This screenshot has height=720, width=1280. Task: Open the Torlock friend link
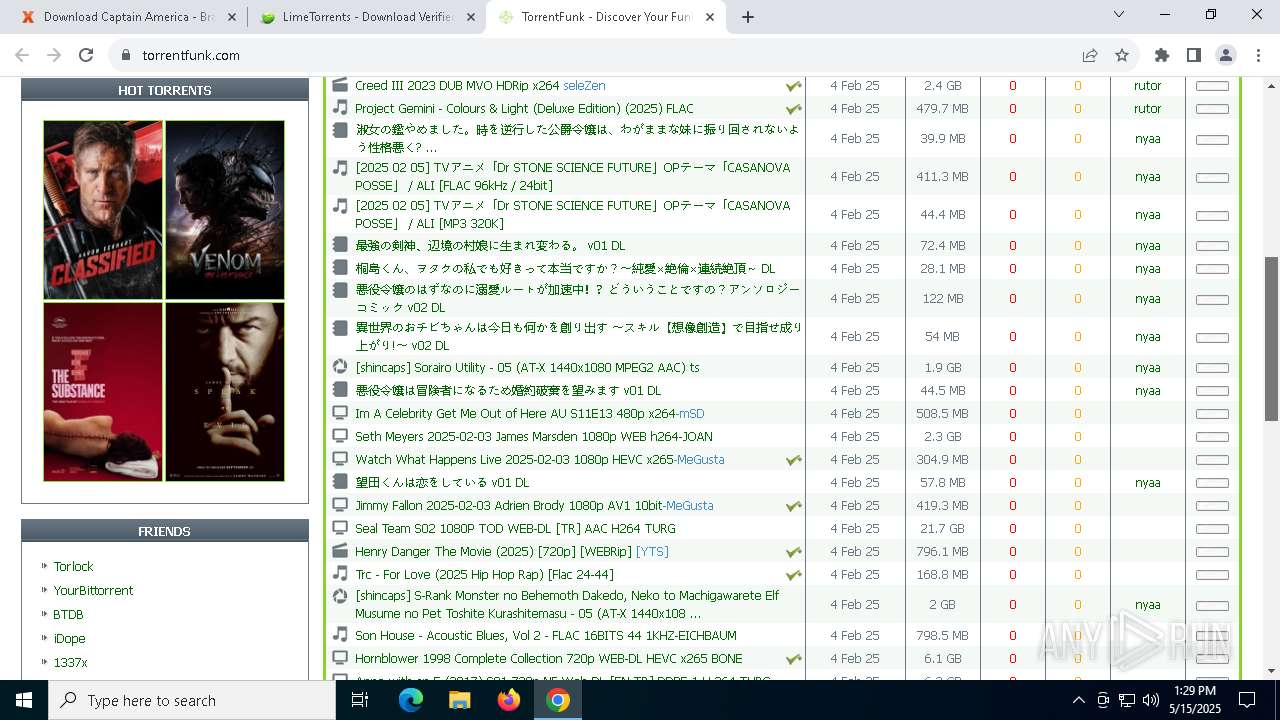(73, 566)
